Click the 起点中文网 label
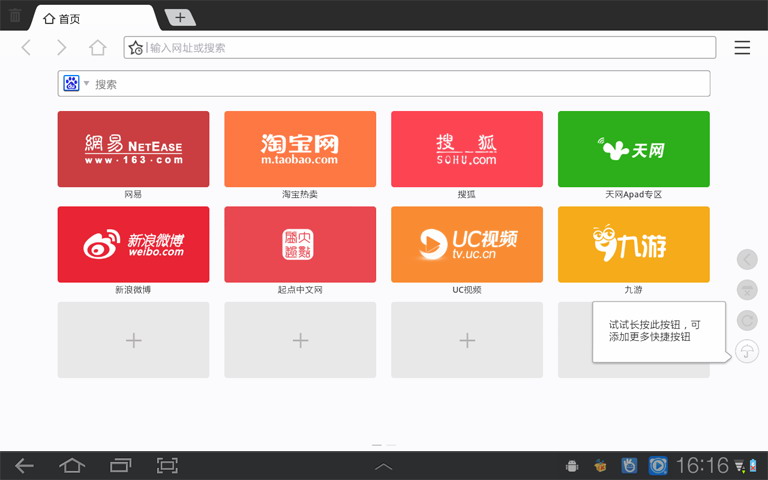768x480 pixels. pos(300,290)
